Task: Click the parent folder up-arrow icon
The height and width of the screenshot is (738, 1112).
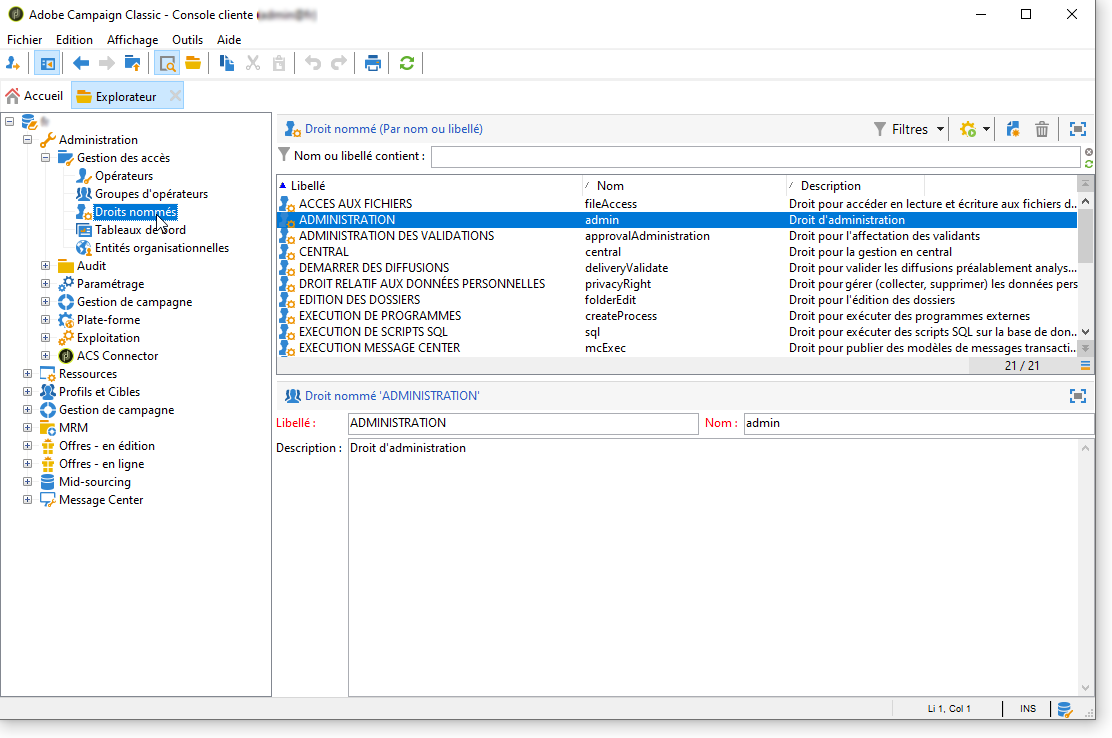Action: click(132, 63)
